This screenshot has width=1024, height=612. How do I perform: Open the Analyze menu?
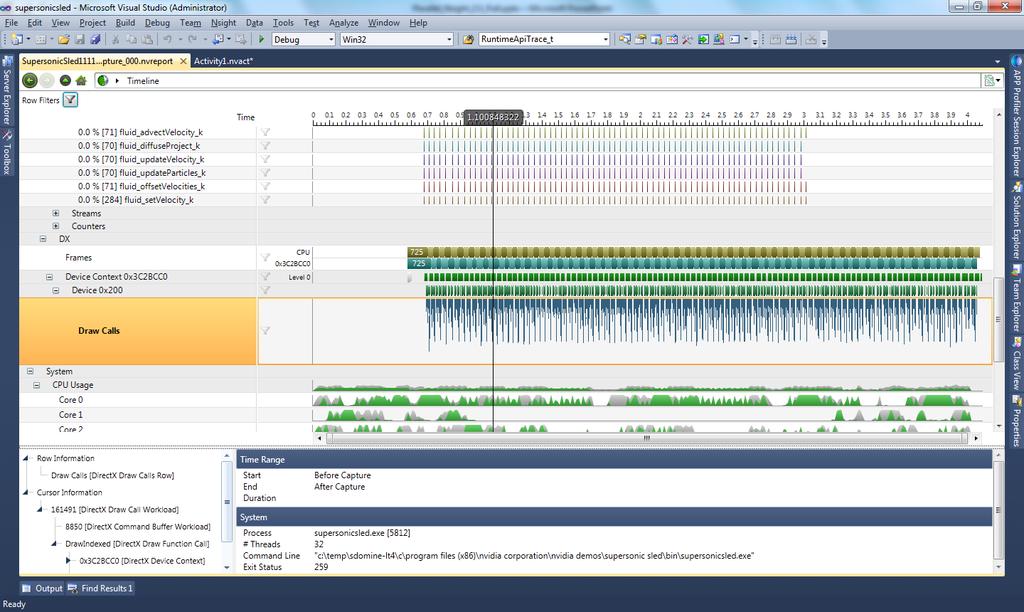[344, 22]
